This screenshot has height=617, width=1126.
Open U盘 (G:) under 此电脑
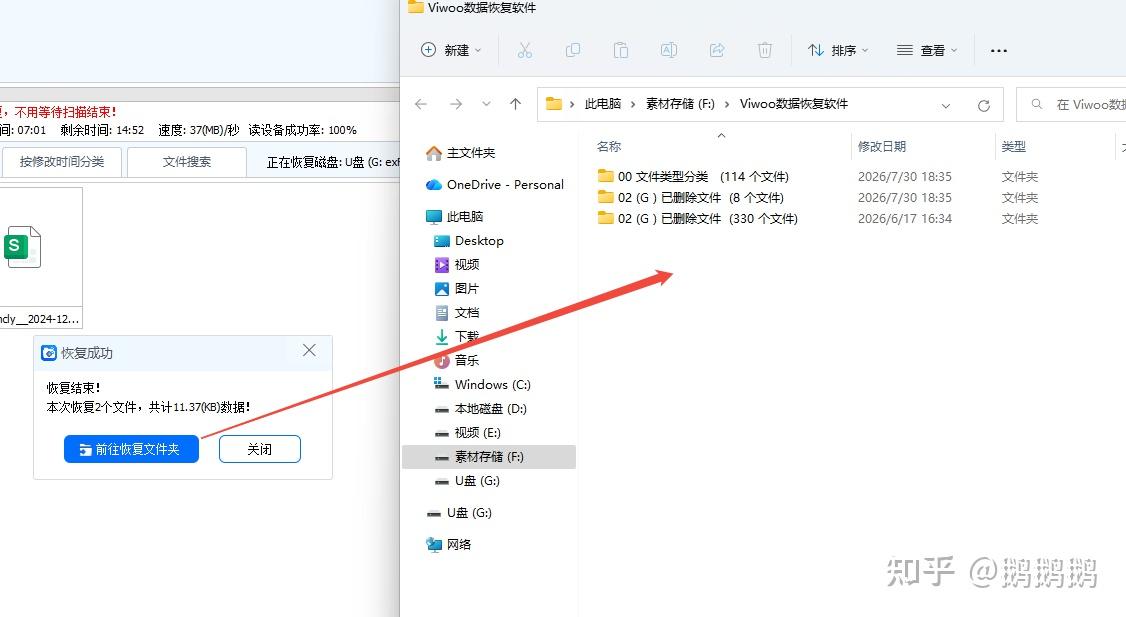click(477, 481)
